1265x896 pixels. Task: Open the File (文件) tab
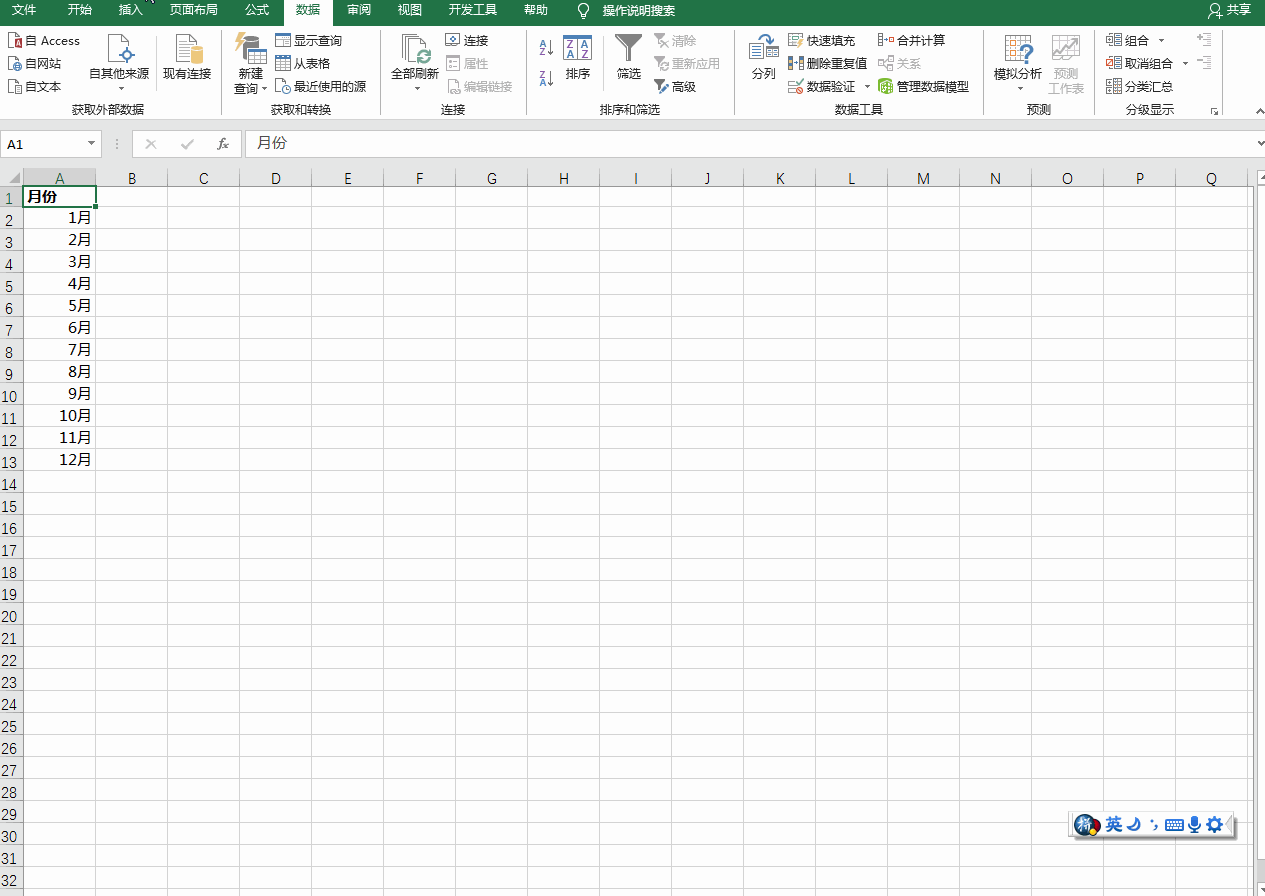[x=24, y=10]
